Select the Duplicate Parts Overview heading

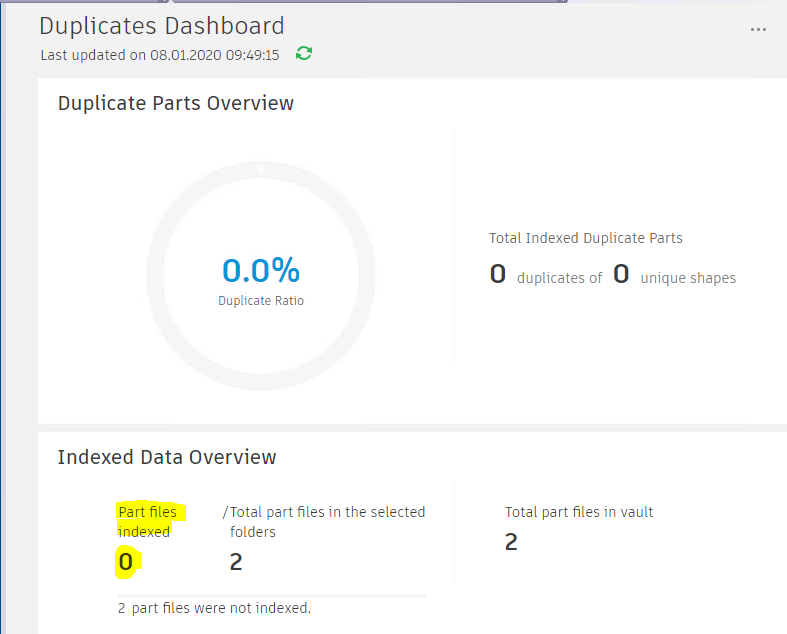tap(176, 103)
